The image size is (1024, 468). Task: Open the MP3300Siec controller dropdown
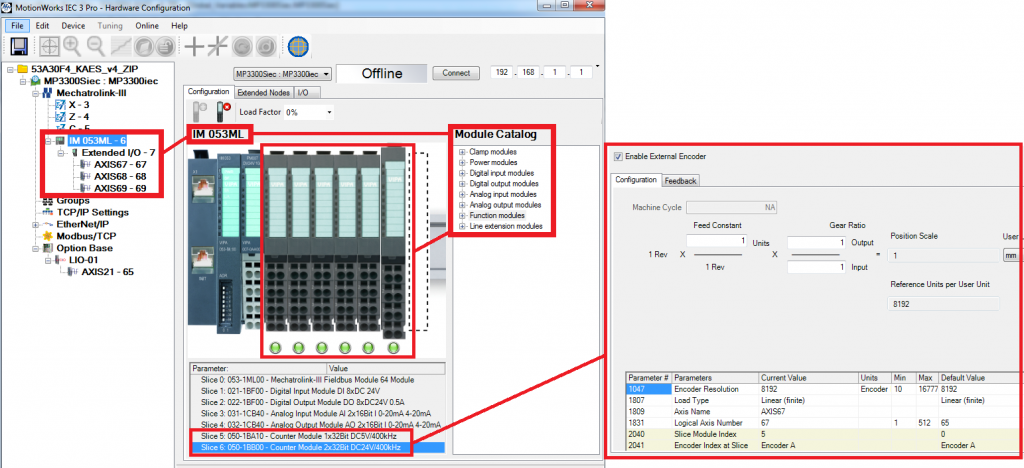pyautogui.click(x=327, y=74)
